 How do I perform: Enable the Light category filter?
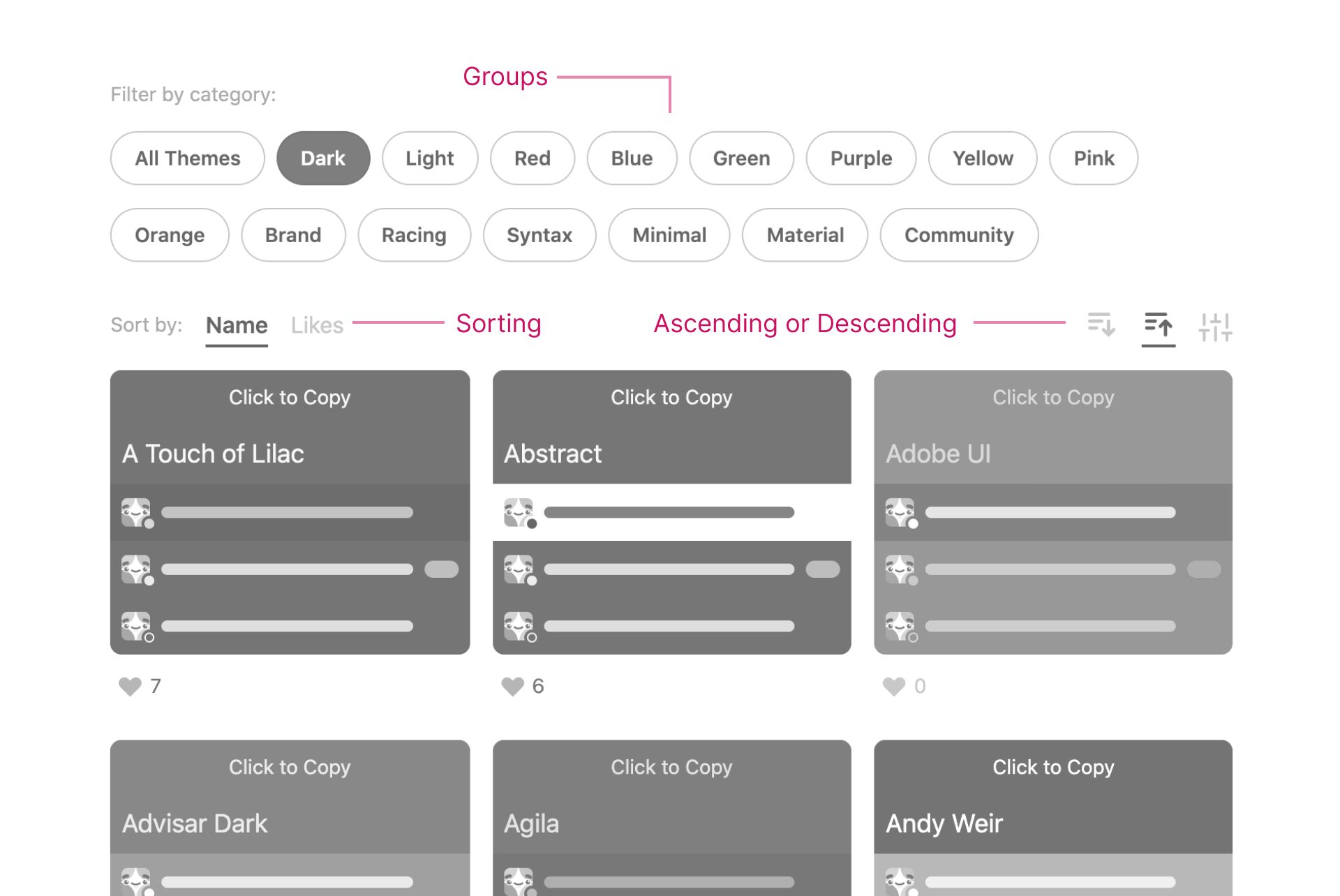(429, 158)
